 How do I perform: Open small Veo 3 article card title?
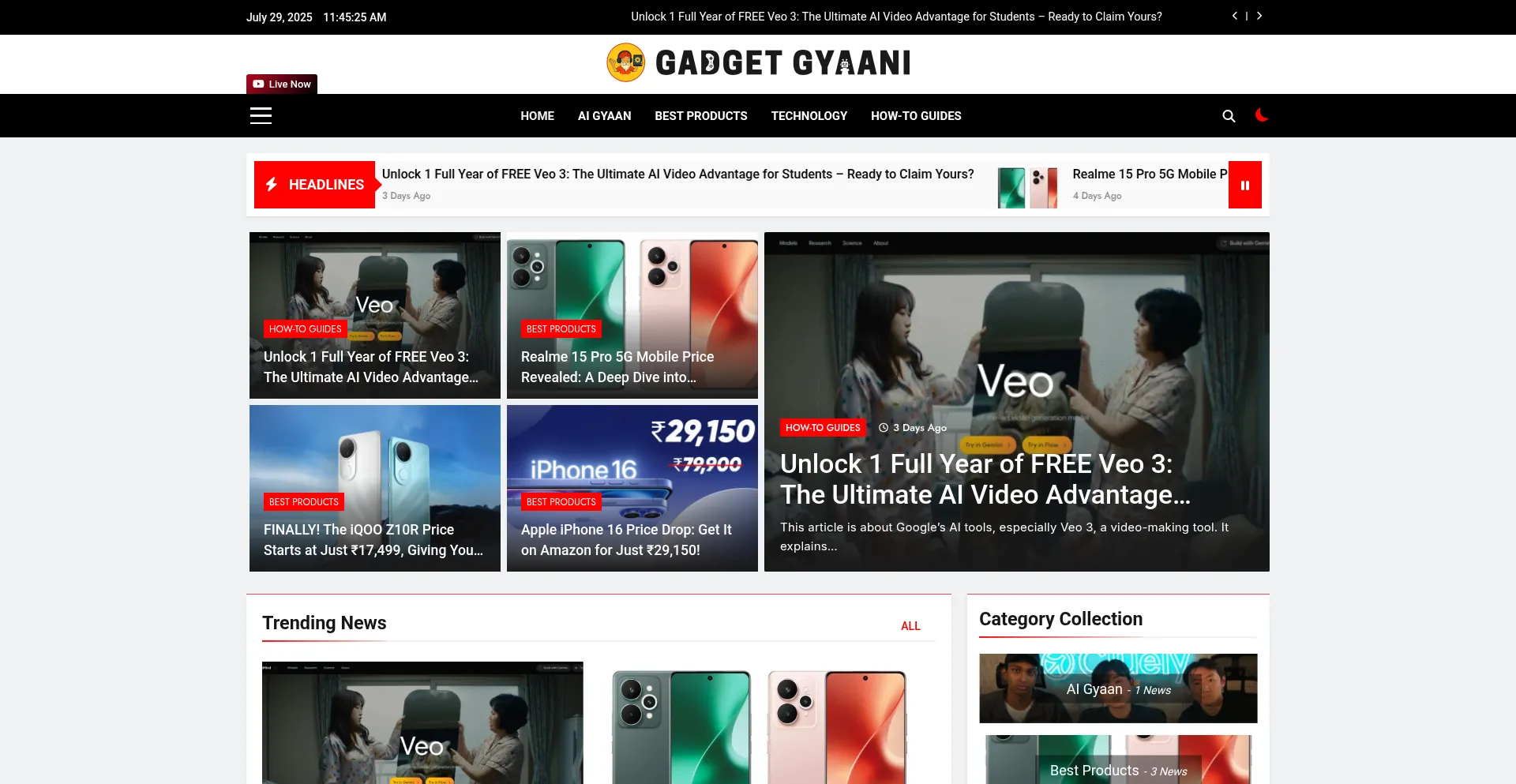click(x=371, y=367)
